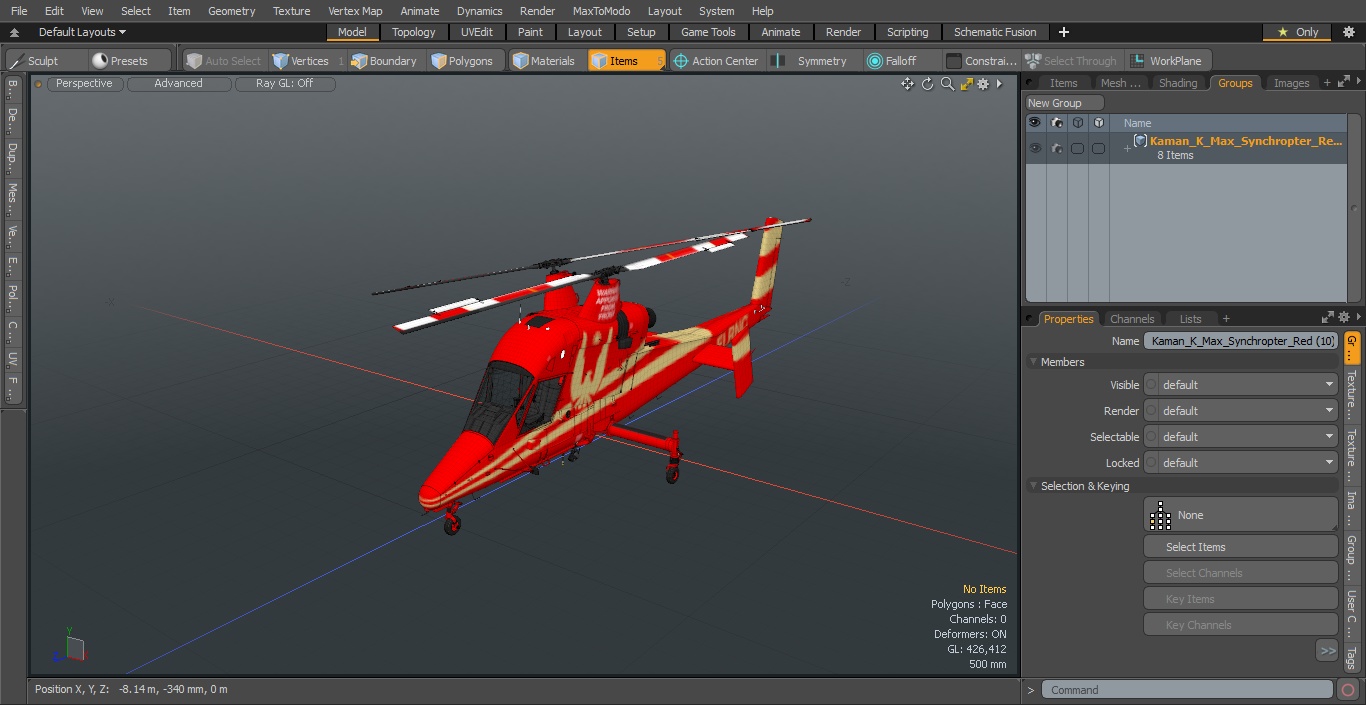Open the Vertex Map menu
Viewport: 1366px width, 705px height.
click(x=355, y=11)
